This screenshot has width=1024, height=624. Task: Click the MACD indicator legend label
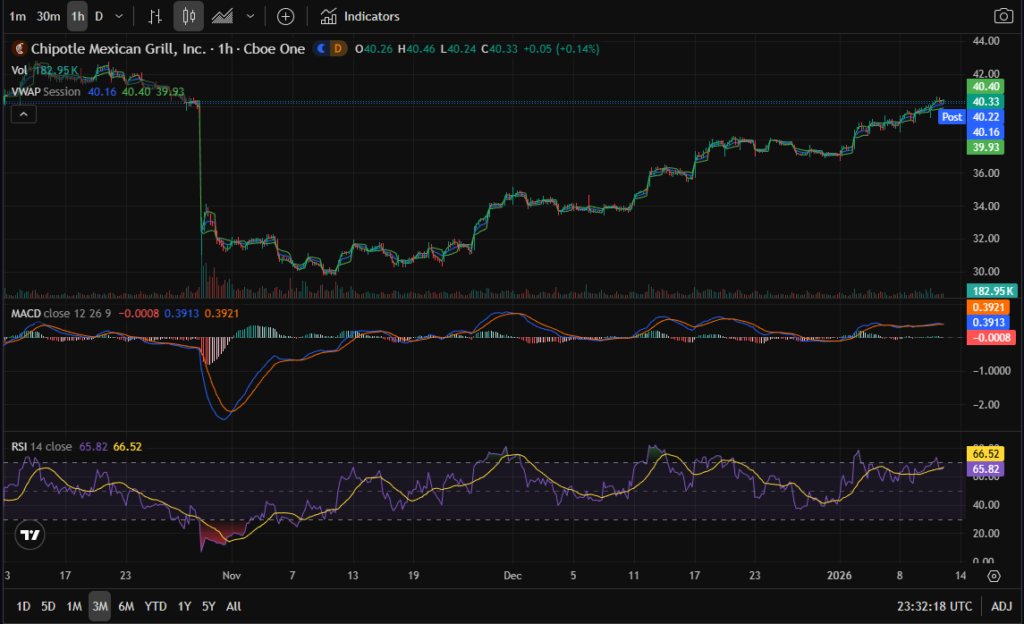[25, 313]
